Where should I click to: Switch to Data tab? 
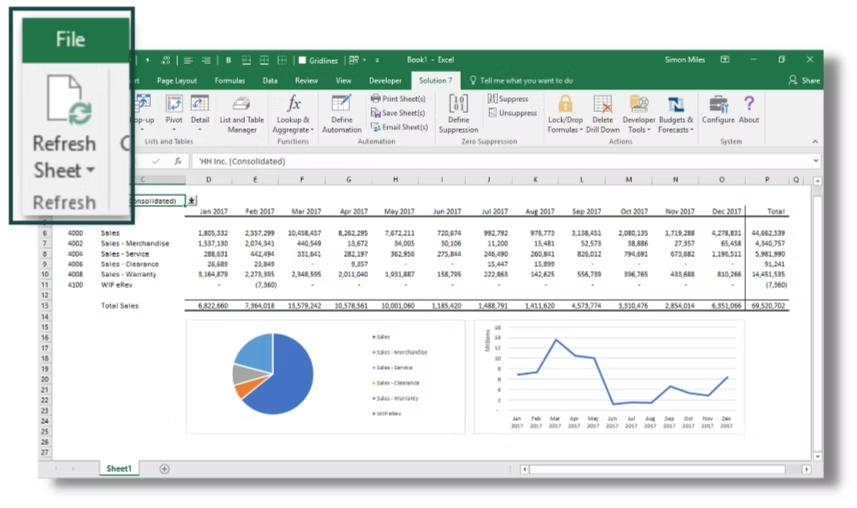pyautogui.click(x=270, y=80)
